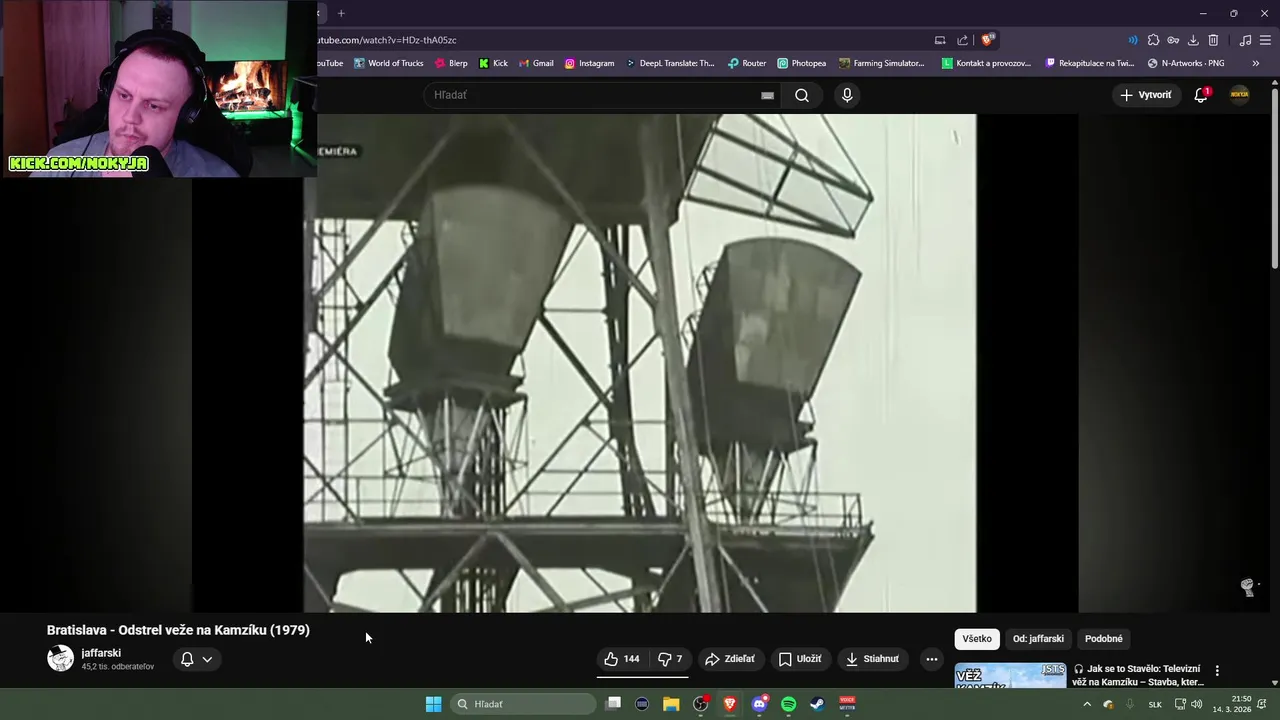Open the Gmail bookmark
Viewport: 1280px width, 720px height.
point(536,63)
